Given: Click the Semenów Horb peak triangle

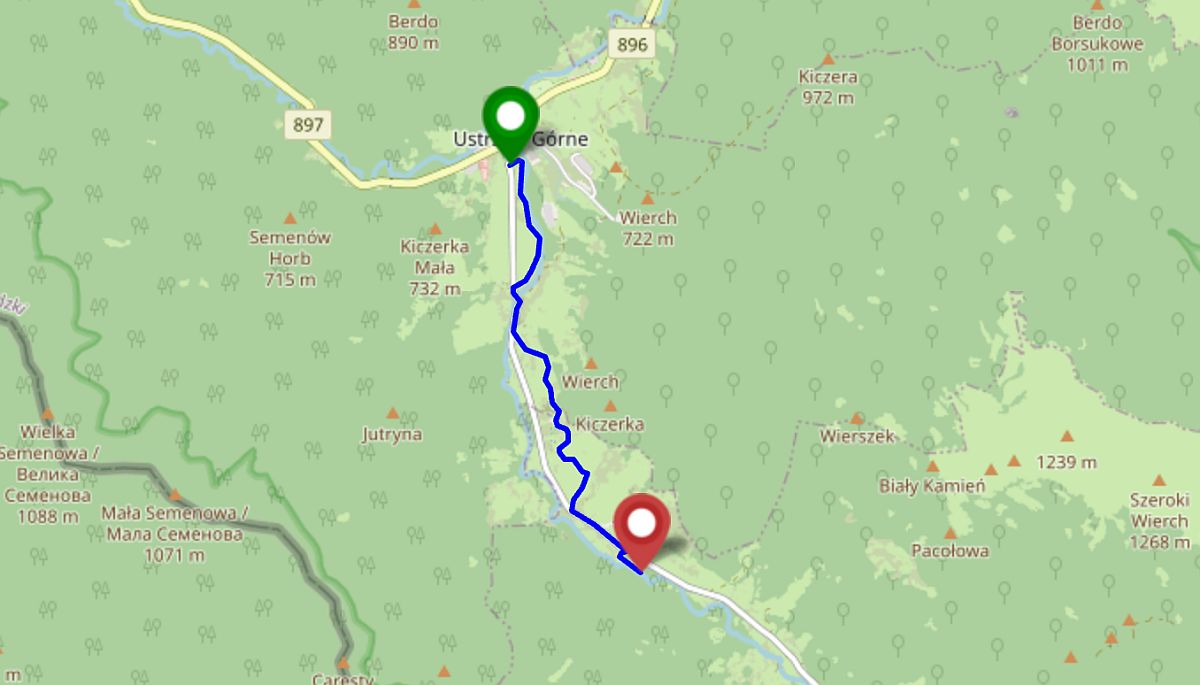Looking at the screenshot, I should point(291,218).
